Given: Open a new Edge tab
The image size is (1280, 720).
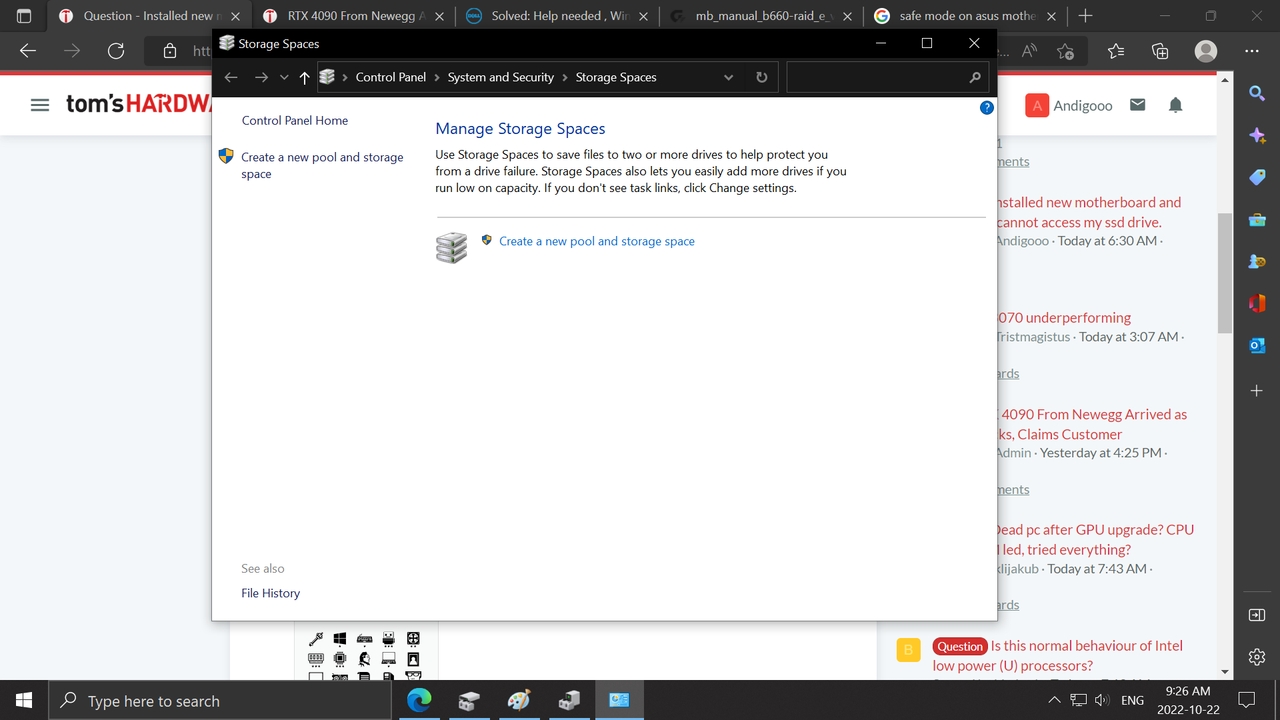Looking at the screenshot, I should [x=1086, y=16].
